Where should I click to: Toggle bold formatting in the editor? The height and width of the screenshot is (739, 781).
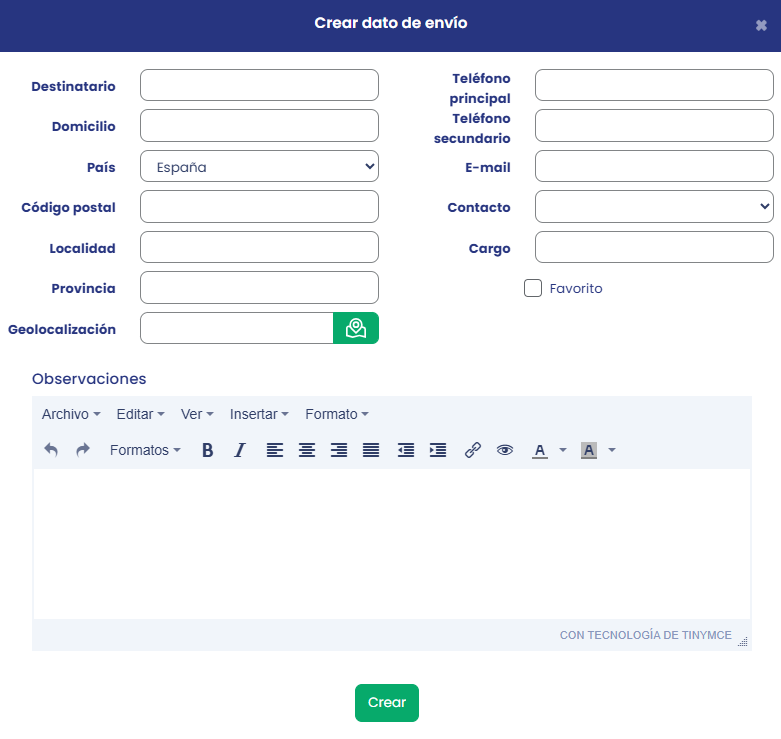(x=208, y=450)
